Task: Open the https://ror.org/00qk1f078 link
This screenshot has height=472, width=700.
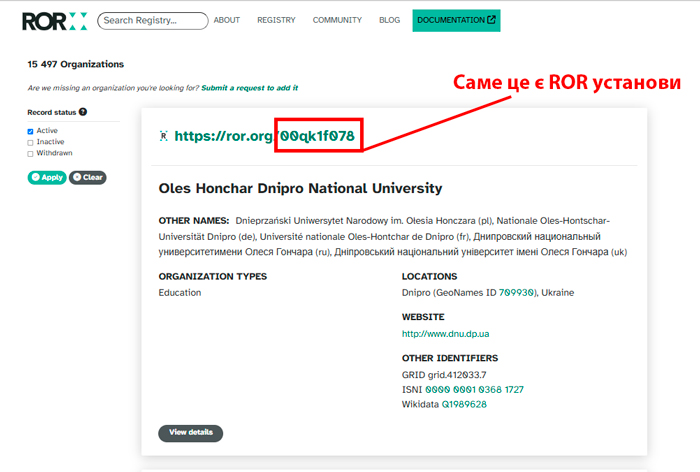Action: pyautogui.click(x=264, y=136)
